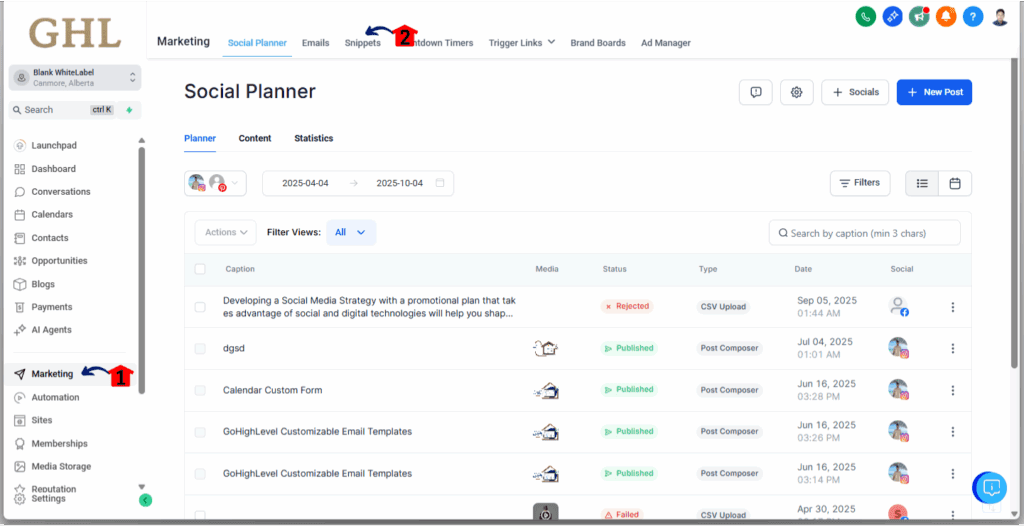Screen dimensions: 1024x526
Task: Click the blue help question mark icon
Action: [x=972, y=16]
